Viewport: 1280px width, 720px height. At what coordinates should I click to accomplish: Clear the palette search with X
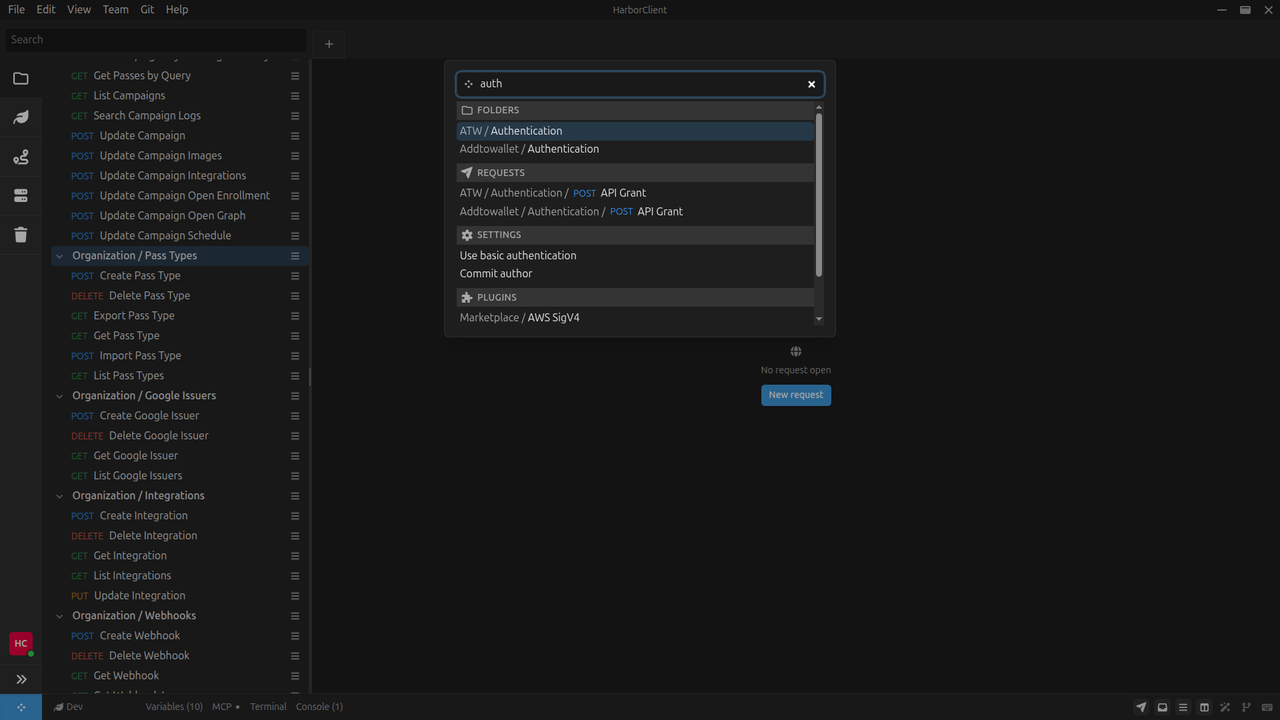pos(811,84)
